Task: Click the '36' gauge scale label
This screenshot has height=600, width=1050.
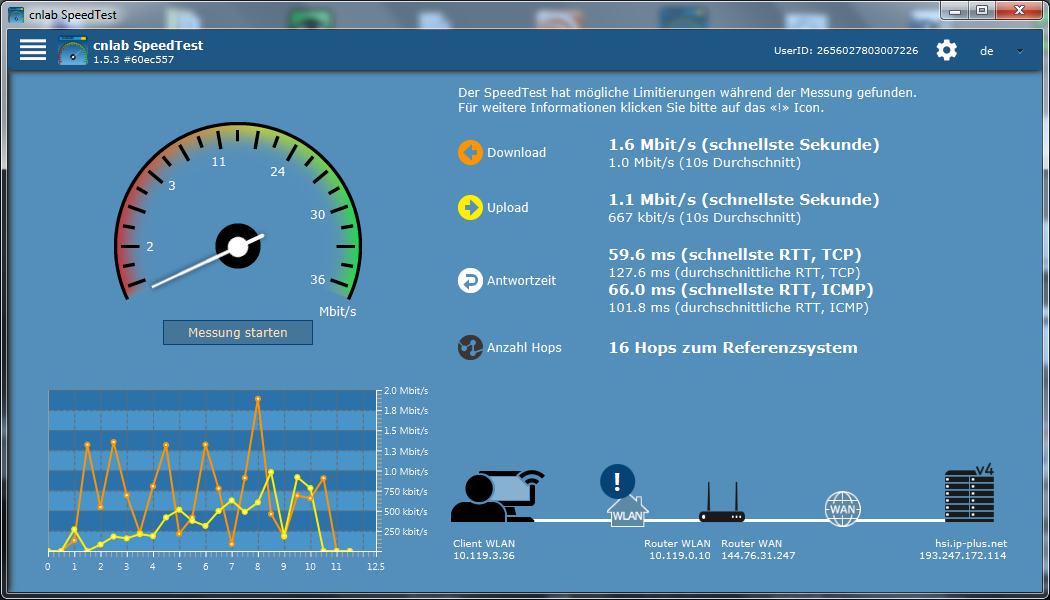Action: (x=317, y=279)
